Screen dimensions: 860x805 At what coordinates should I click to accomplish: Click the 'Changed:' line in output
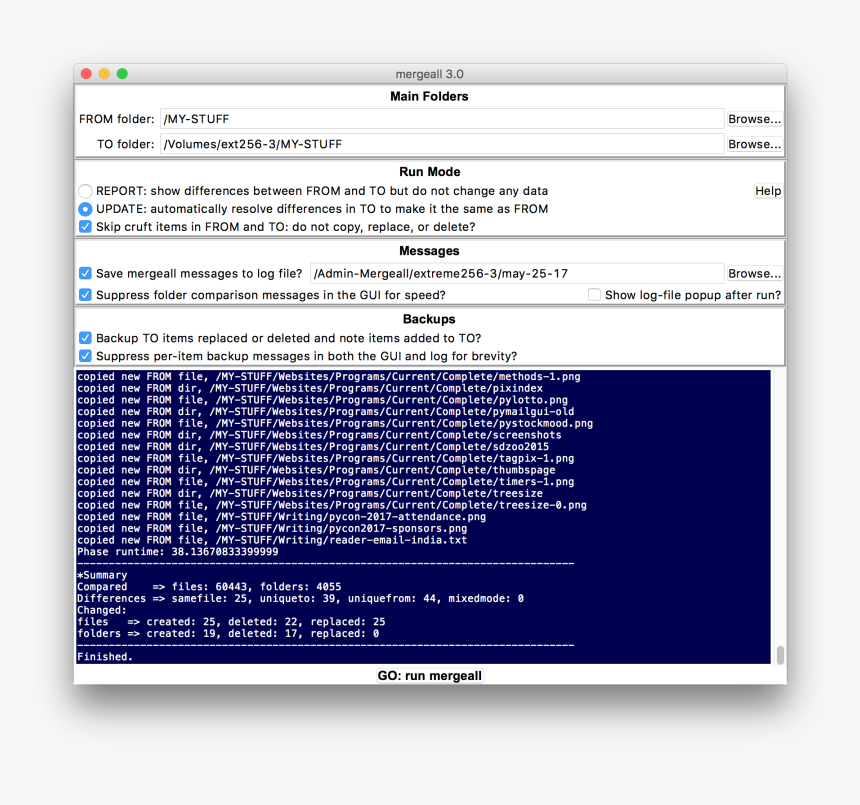(x=101, y=610)
